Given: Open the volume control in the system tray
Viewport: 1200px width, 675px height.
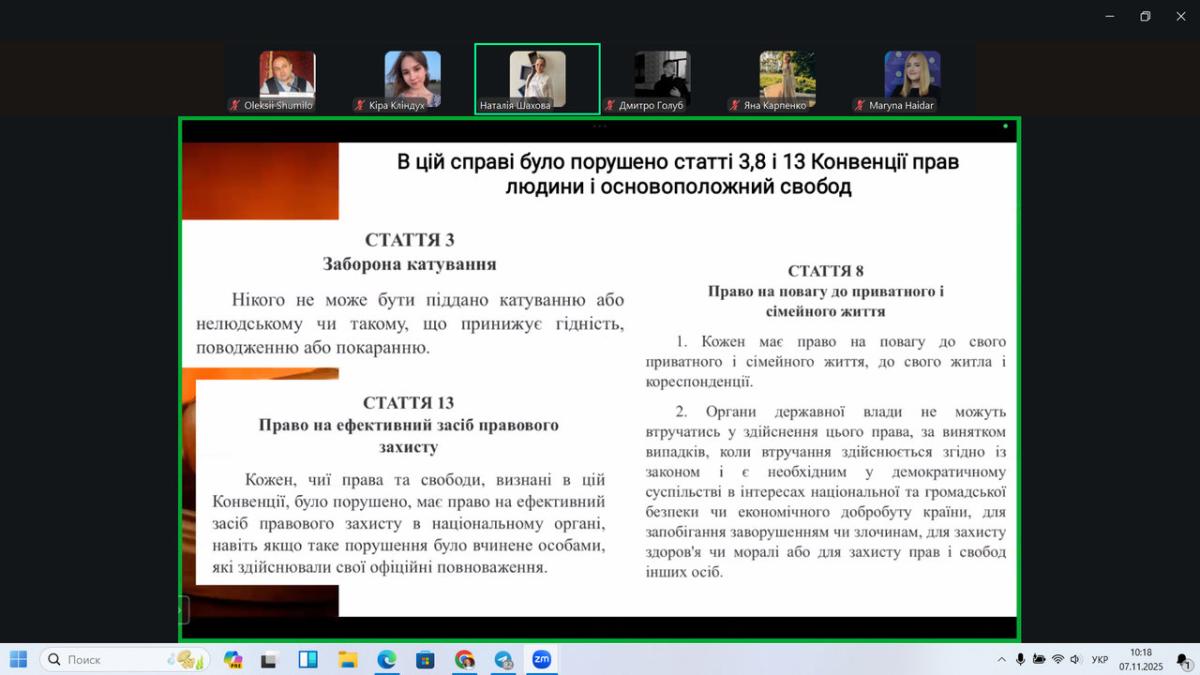Looking at the screenshot, I should click(x=1075, y=659).
